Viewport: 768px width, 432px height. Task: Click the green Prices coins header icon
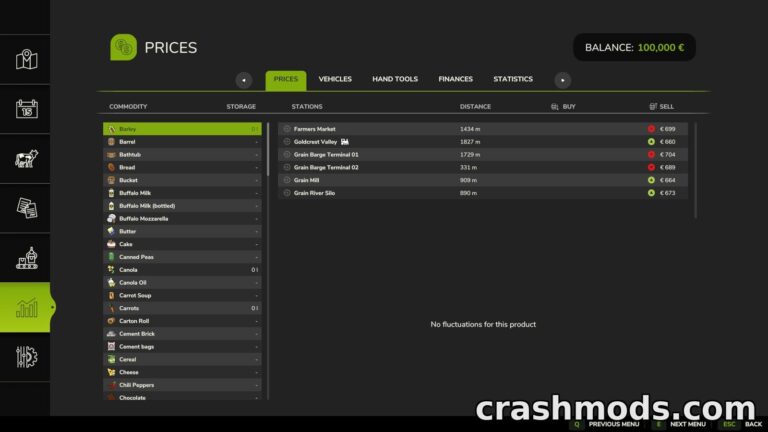(x=123, y=48)
